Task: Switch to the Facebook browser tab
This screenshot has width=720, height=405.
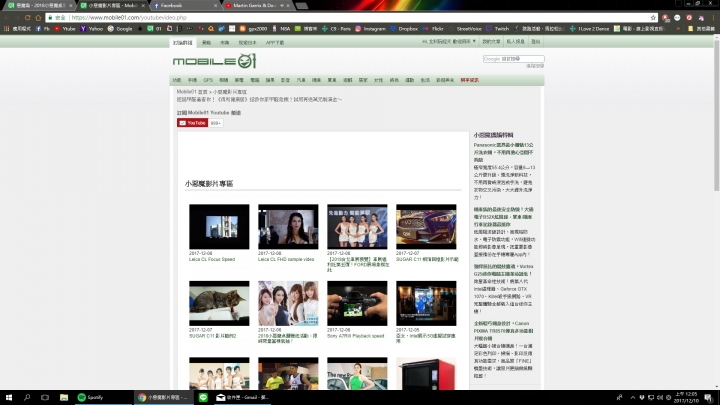Action: coord(163,5)
